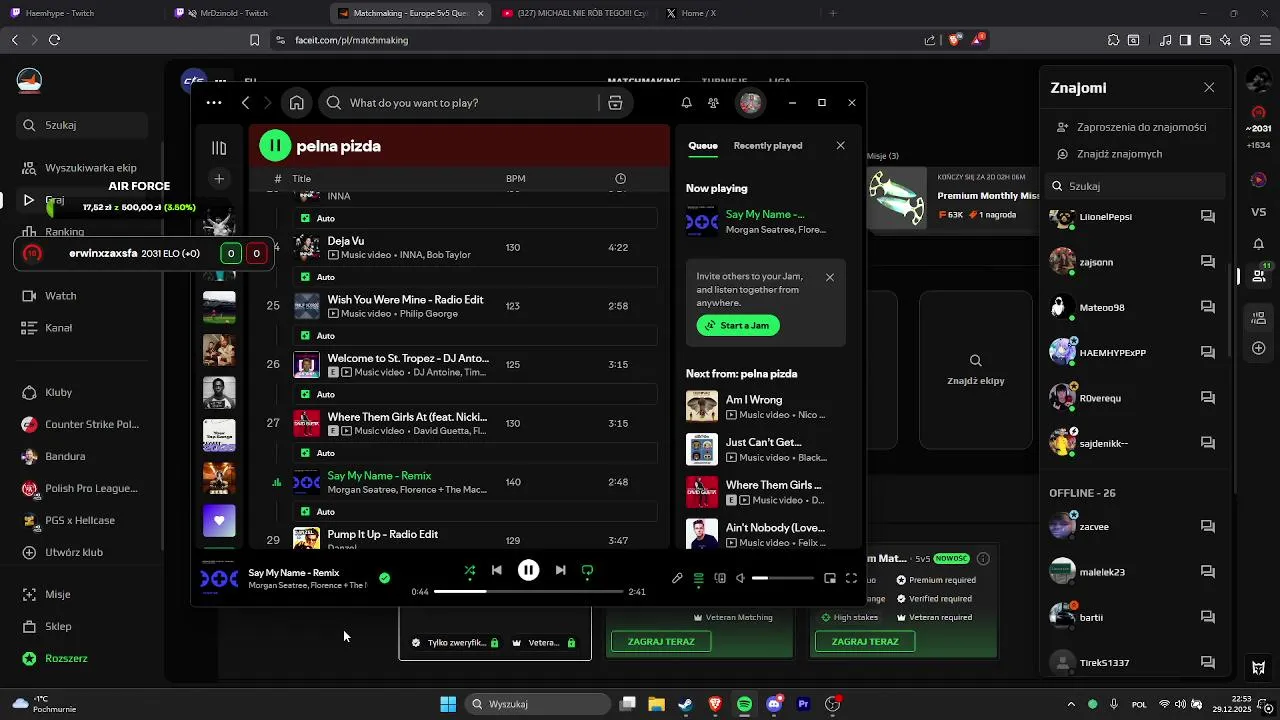1280x720 pixels.
Task: Open Liked Songs purple heart tile
Action: tap(219, 521)
